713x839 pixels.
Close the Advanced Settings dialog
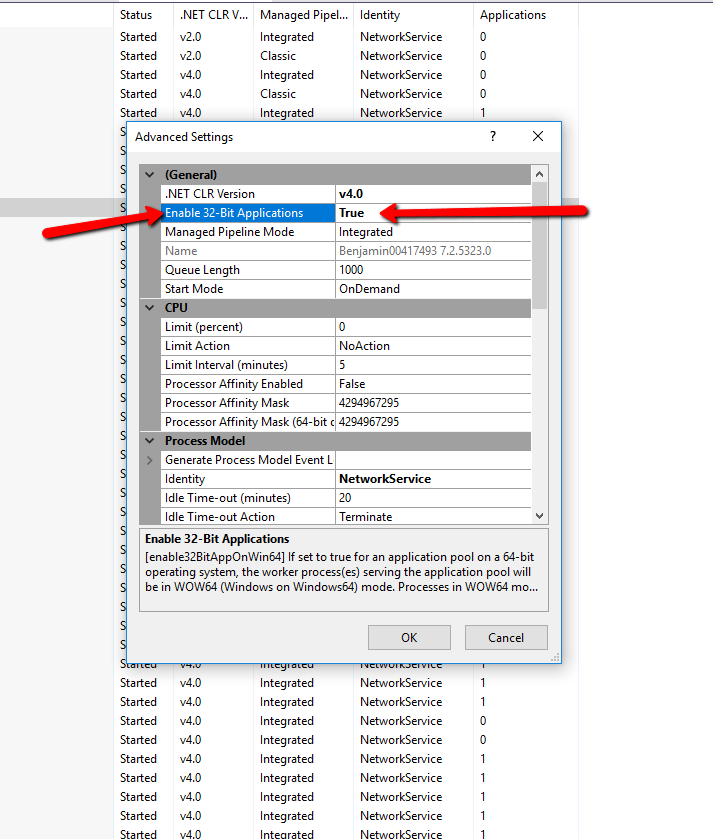[x=538, y=136]
